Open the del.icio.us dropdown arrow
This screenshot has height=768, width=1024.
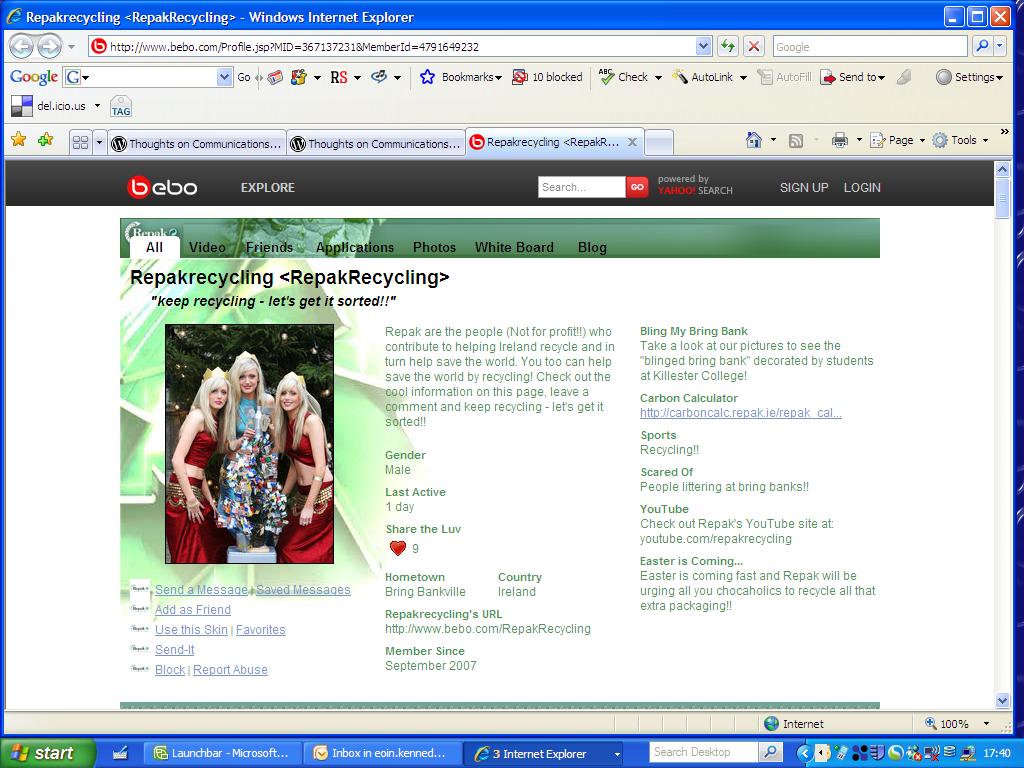[97, 106]
